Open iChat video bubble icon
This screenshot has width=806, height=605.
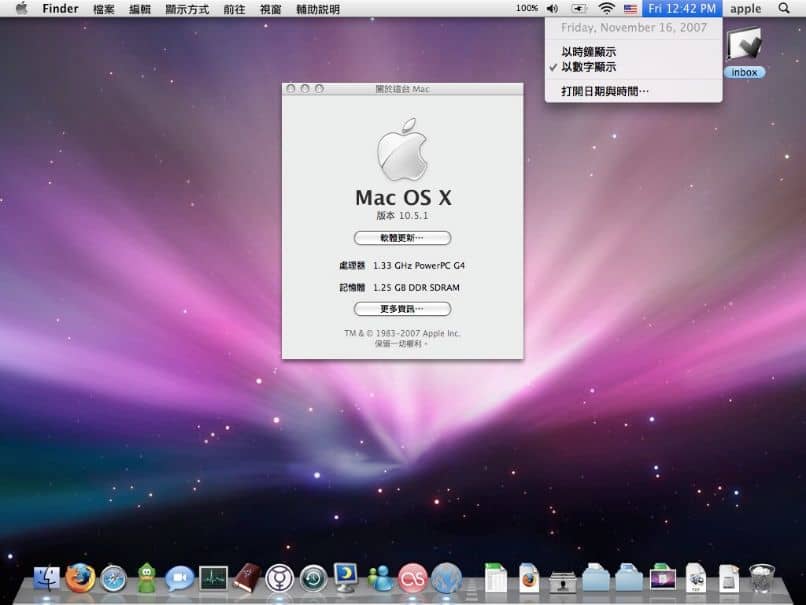pos(179,579)
